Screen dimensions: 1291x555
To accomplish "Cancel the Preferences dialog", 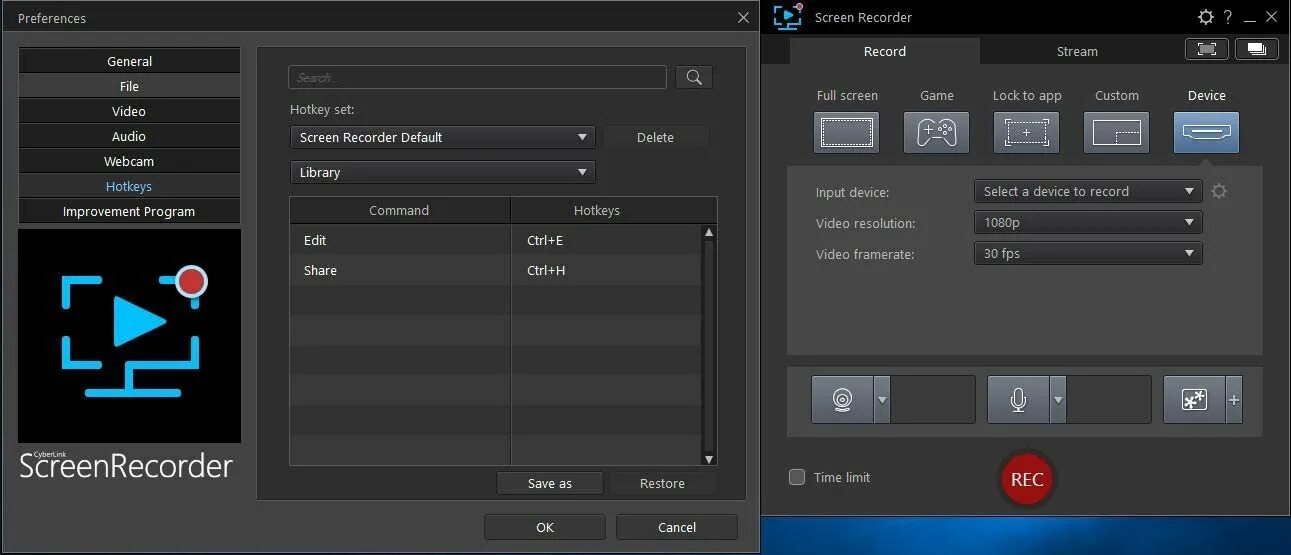I will tap(677, 527).
